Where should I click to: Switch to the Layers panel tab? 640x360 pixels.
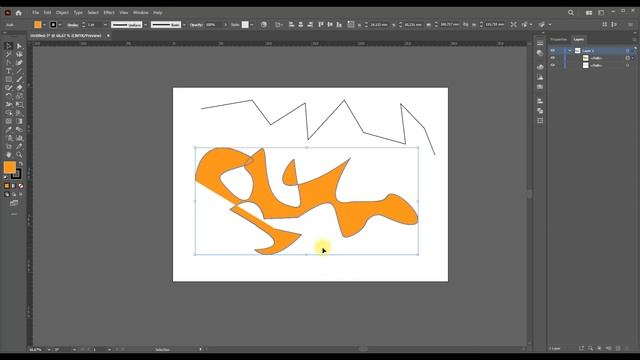[x=579, y=40]
